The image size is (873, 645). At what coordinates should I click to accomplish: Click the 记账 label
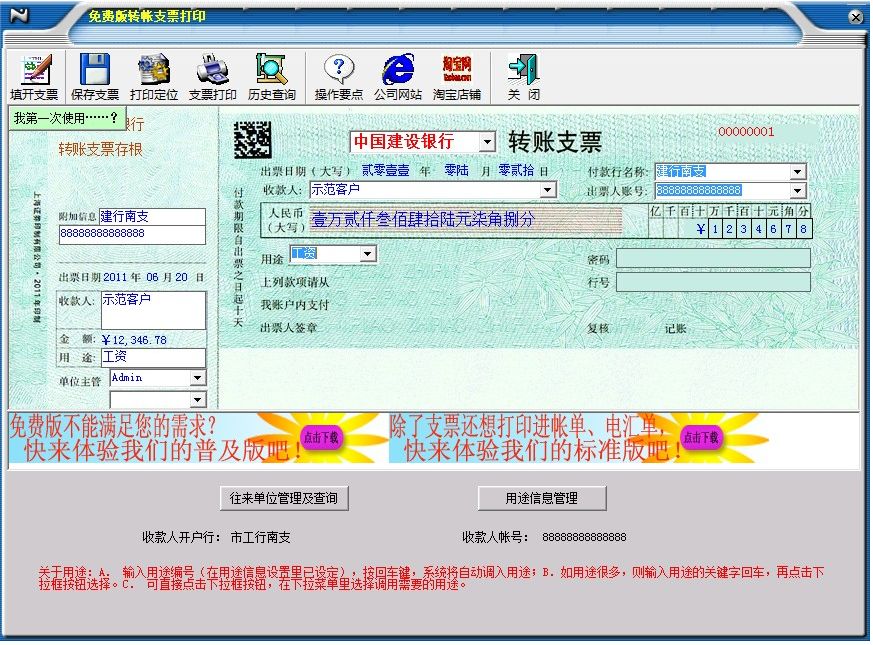pyautogui.click(x=675, y=329)
